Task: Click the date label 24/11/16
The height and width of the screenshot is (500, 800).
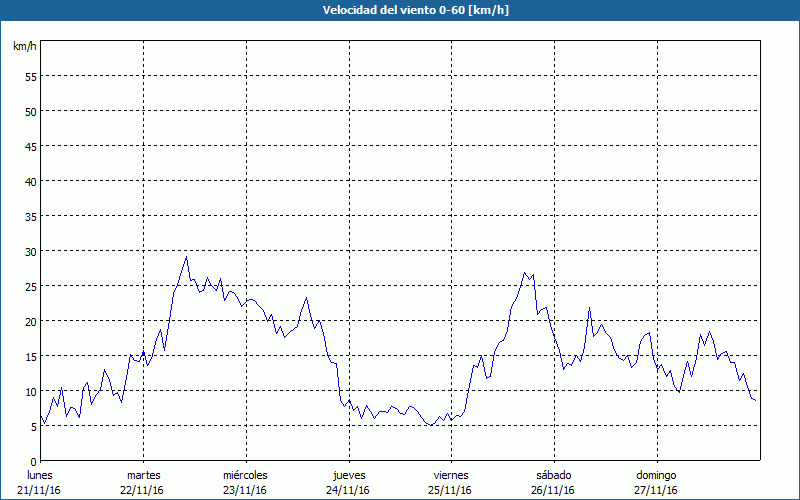Action: pos(348,490)
